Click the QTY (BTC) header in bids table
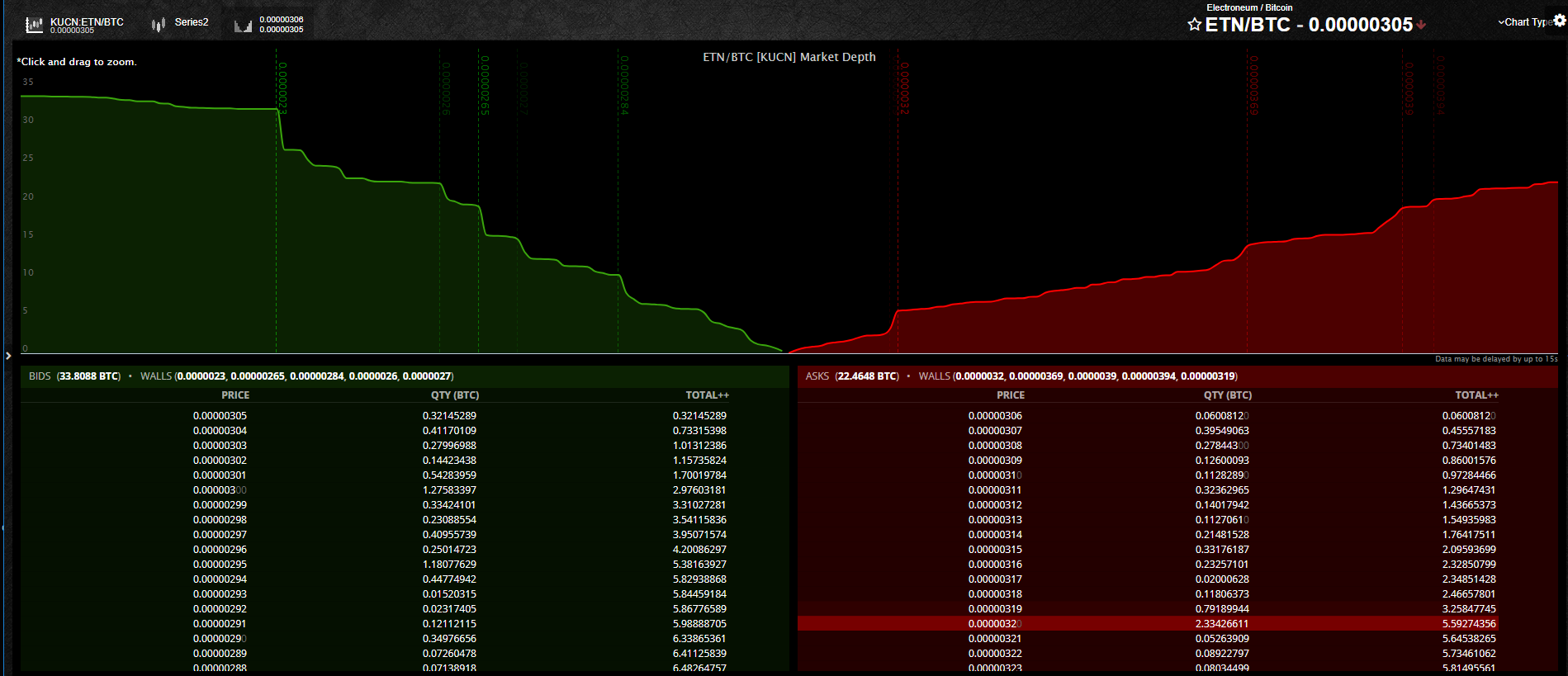The width and height of the screenshot is (1568, 676). (x=454, y=395)
